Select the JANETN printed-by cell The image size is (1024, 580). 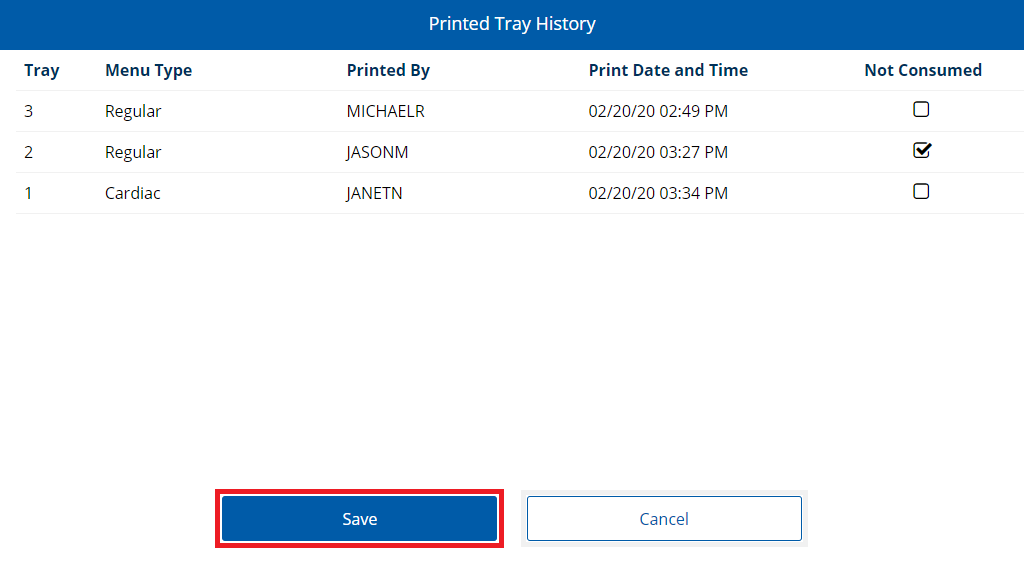click(374, 193)
